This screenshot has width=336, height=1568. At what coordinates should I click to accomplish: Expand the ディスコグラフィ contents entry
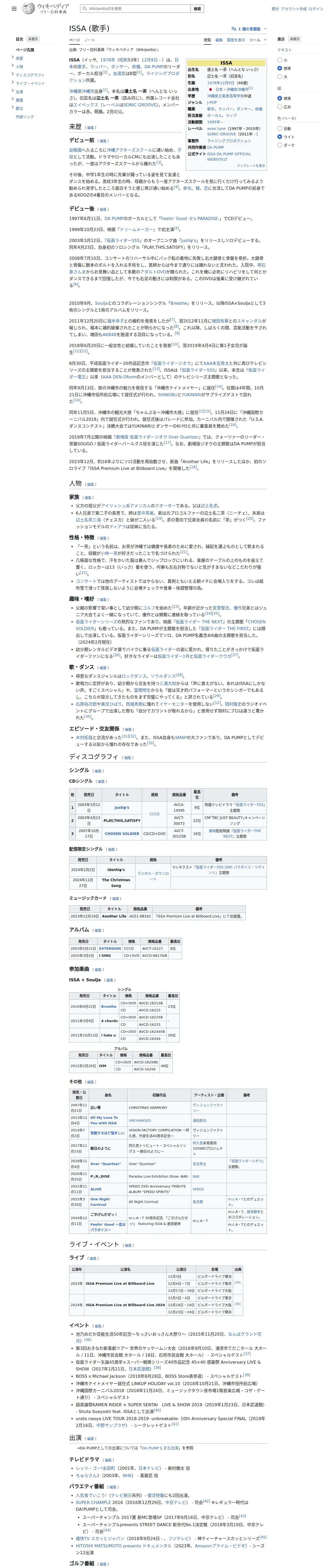pos(12,74)
